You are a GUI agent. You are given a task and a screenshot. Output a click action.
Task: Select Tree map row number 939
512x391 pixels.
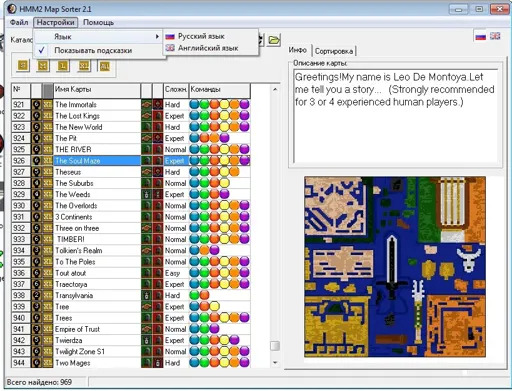click(x=131, y=307)
